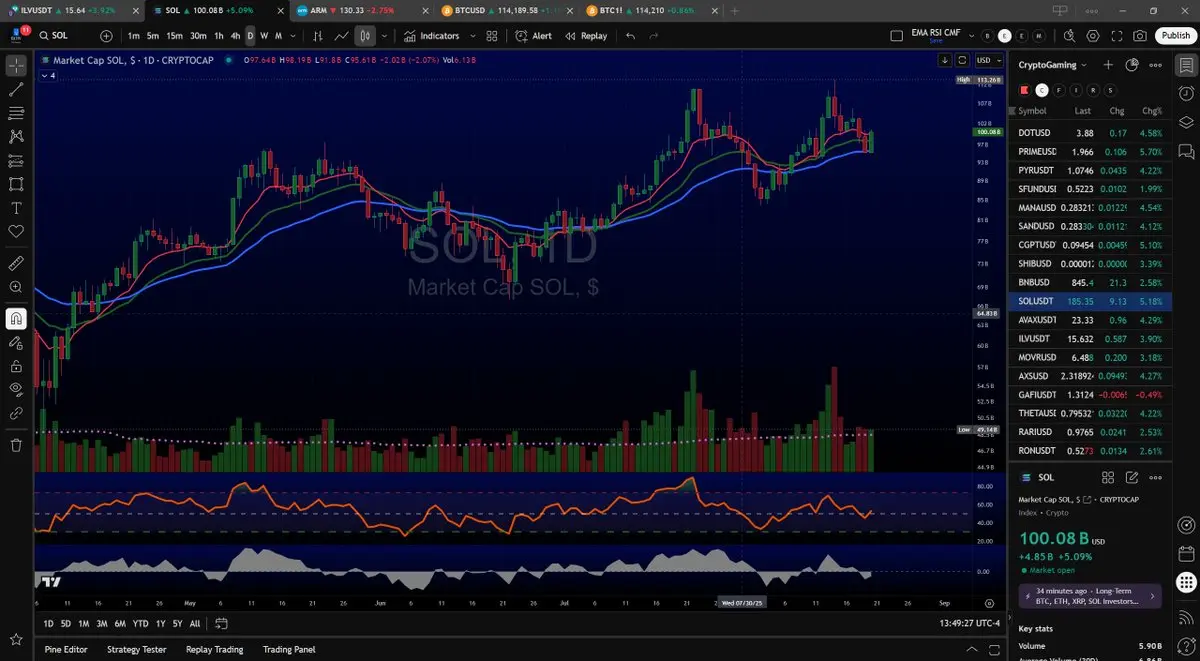The image size is (1200, 661).
Task: Open the long-term investors news headline
Action: coord(1089,596)
